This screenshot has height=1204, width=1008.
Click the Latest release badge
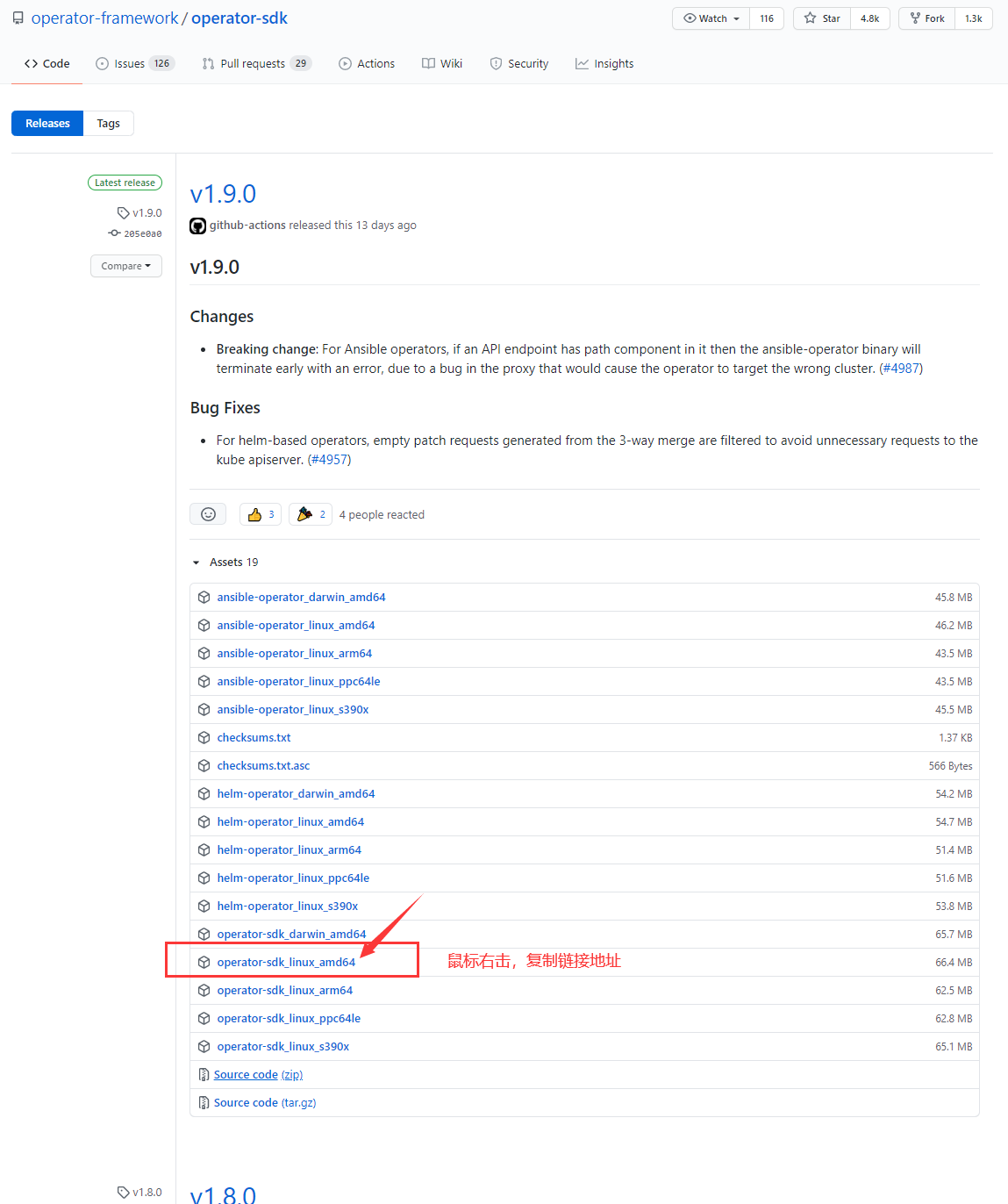pyautogui.click(x=125, y=183)
